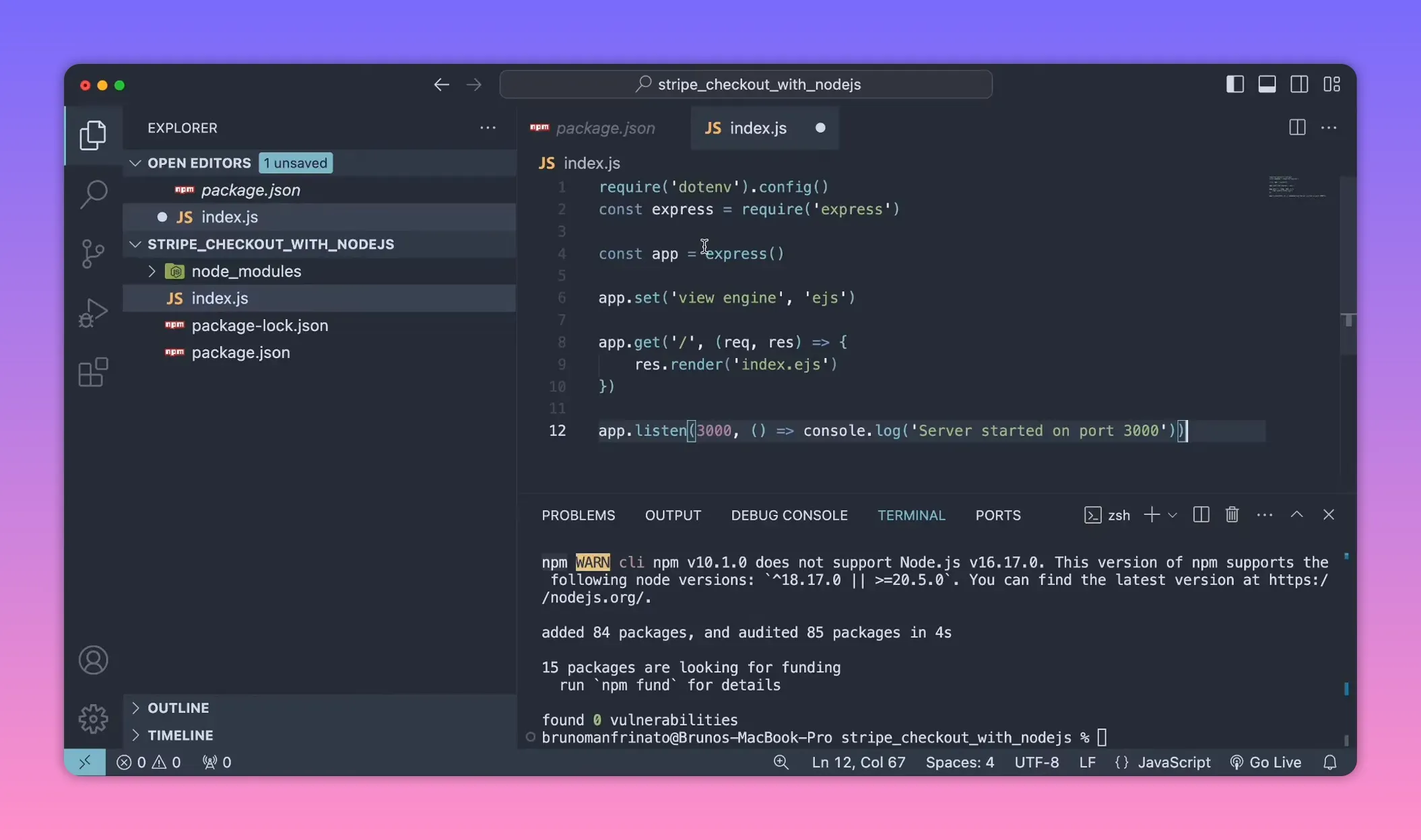Toggle the bottom panel visibility
The image size is (1421, 840).
tap(1267, 83)
